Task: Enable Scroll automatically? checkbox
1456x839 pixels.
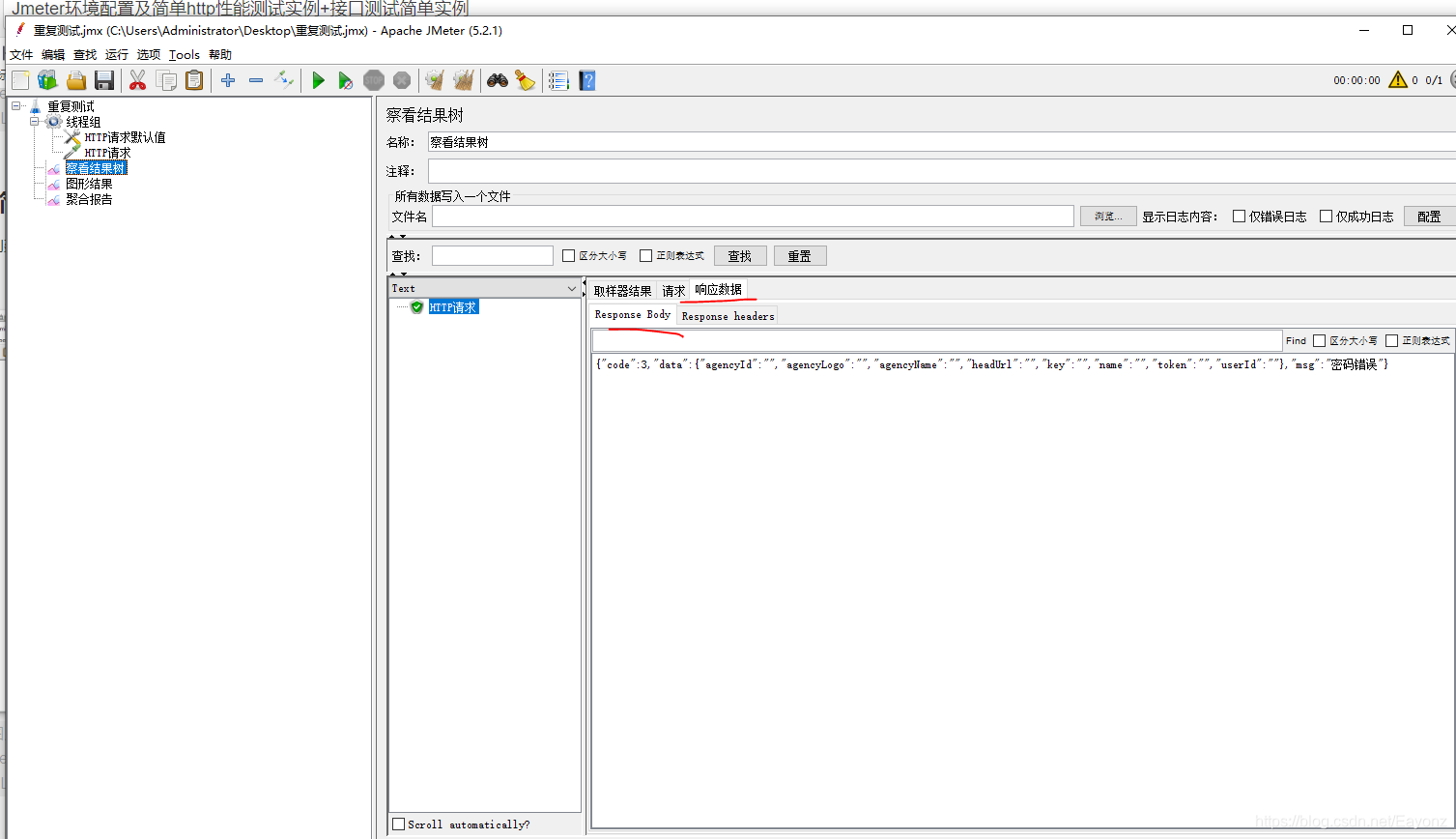Action: pyautogui.click(x=398, y=824)
